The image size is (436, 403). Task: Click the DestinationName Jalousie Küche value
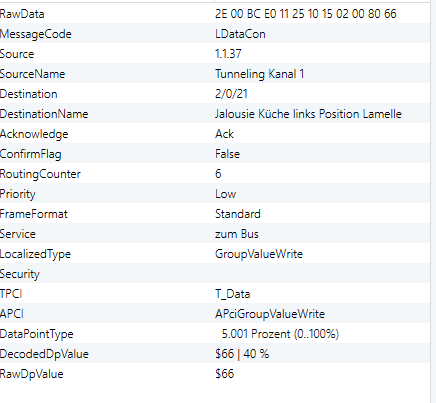[308, 114]
